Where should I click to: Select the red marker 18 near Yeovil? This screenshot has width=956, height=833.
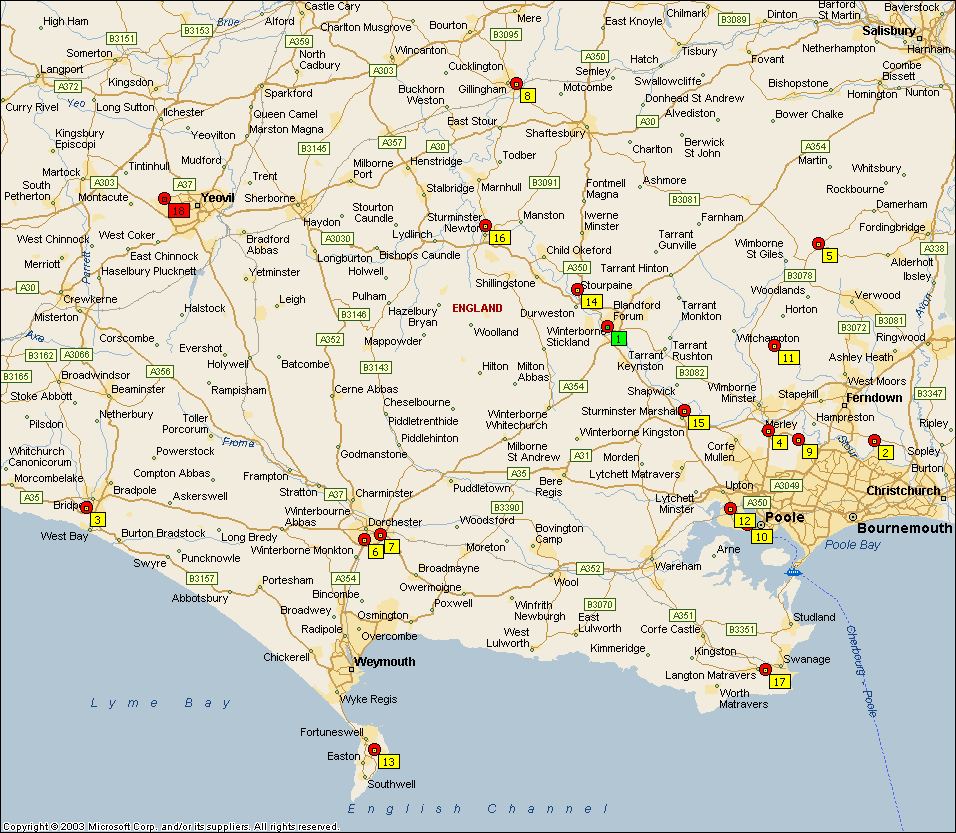tap(179, 211)
